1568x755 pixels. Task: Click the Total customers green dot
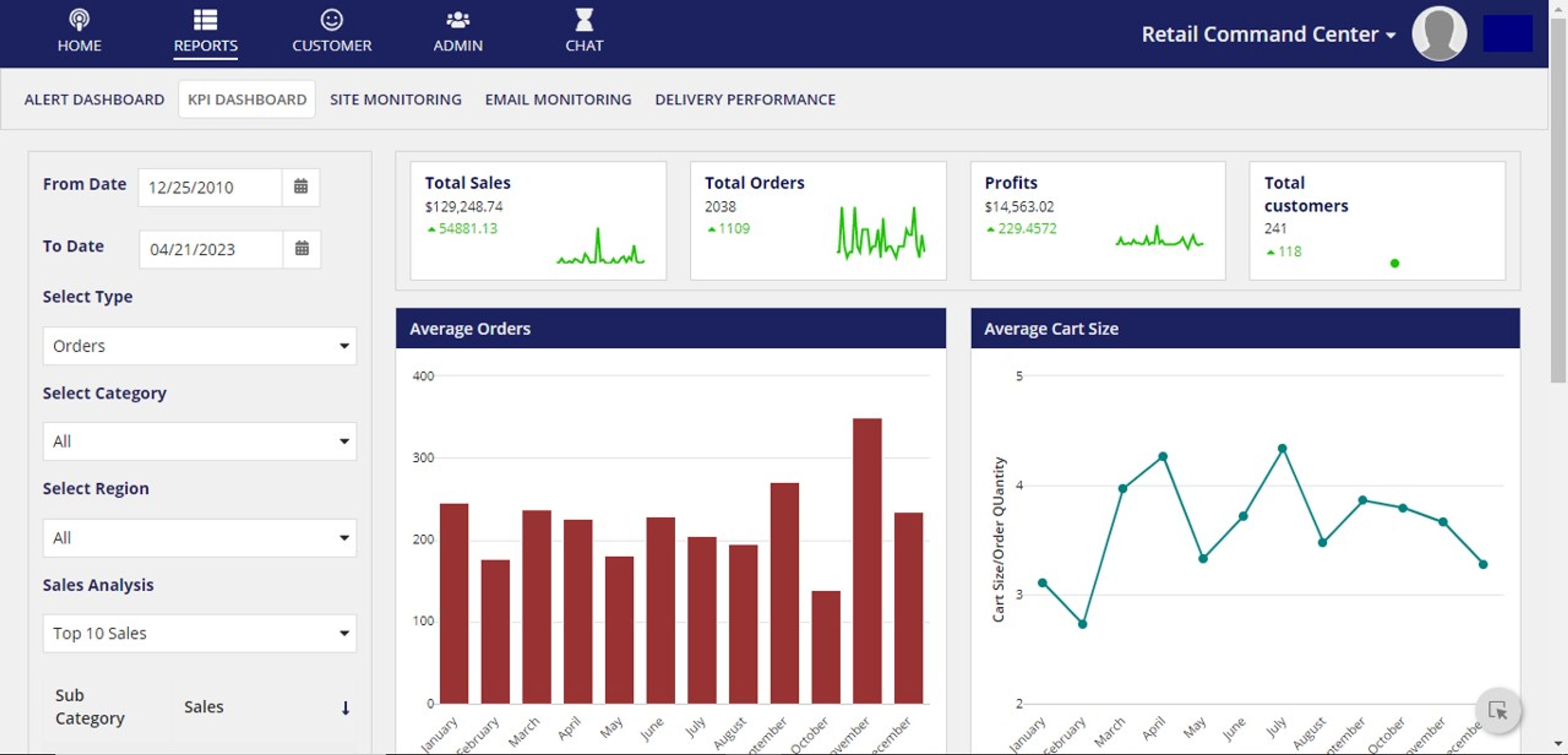[x=1394, y=263]
